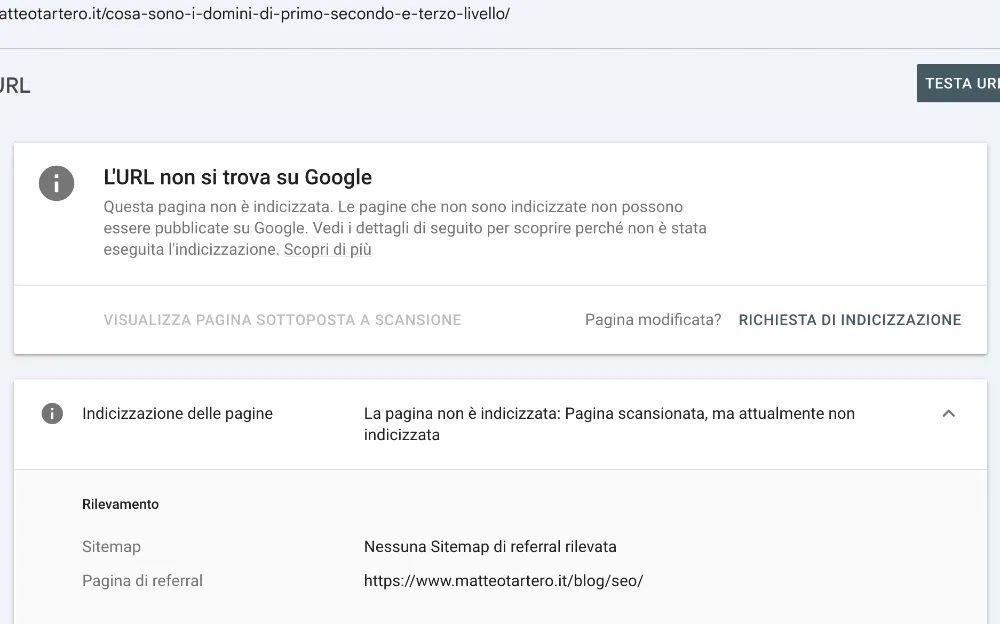Click the 'Sitemap' row label
Screen dimensions: 1000x624
[111, 547]
